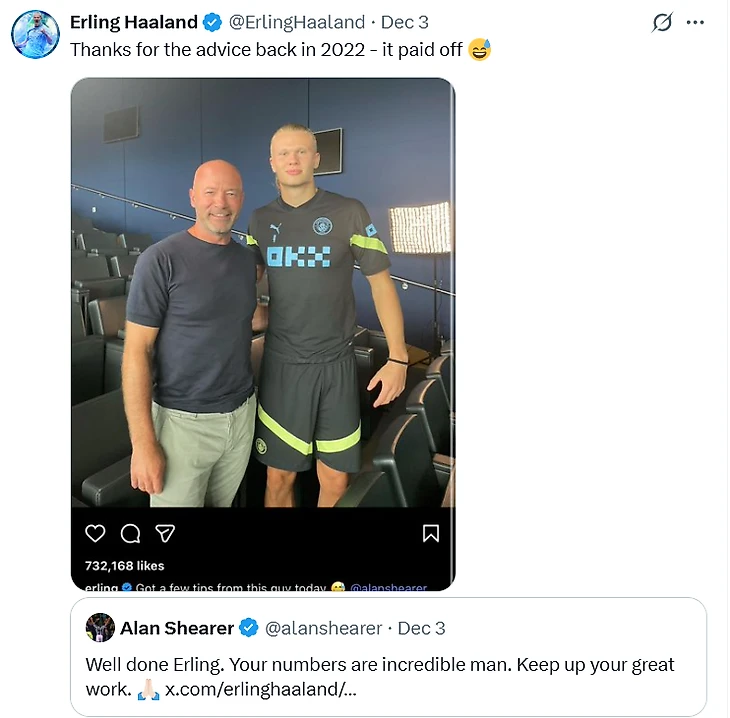Screen dimensions: 730x718
Task: Open the Erling Haaland display name link
Action: (x=133, y=23)
